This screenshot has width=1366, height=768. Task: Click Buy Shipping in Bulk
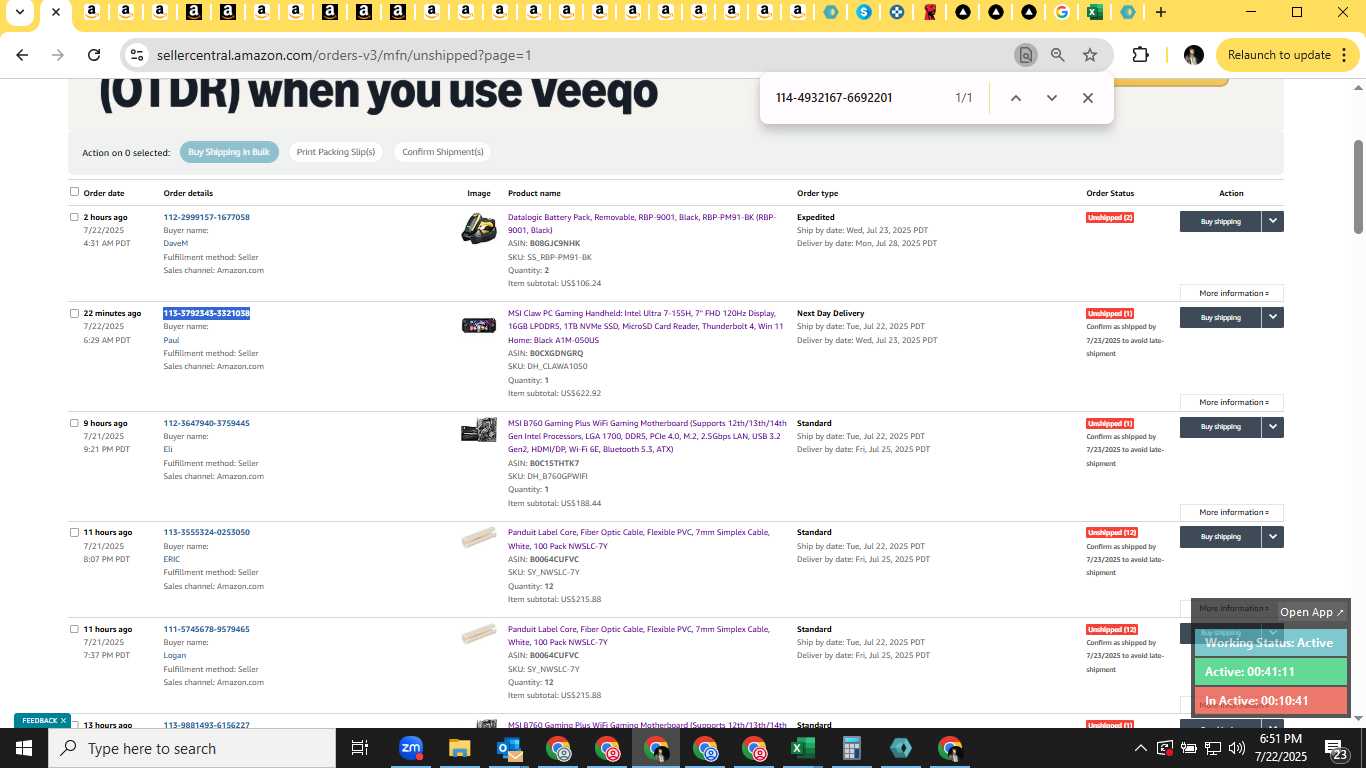[x=229, y=152]
